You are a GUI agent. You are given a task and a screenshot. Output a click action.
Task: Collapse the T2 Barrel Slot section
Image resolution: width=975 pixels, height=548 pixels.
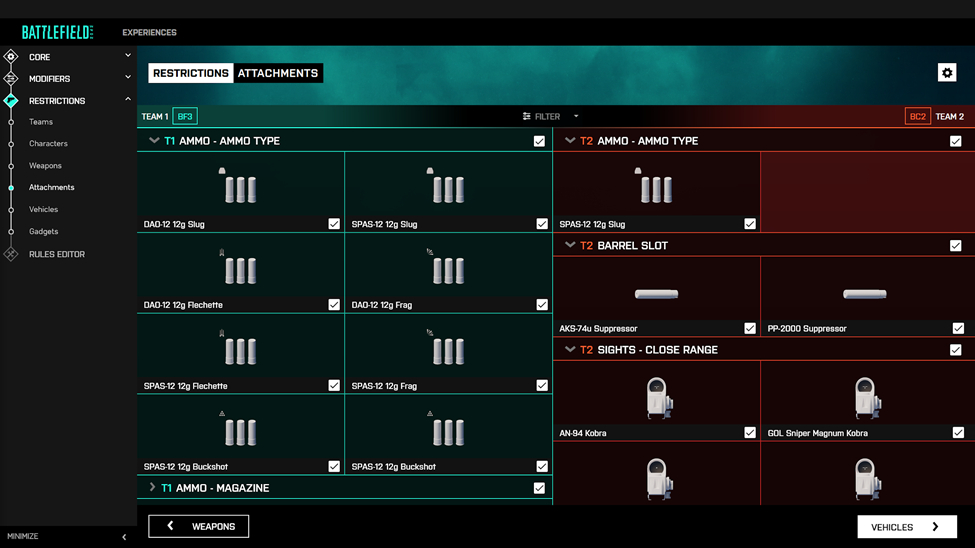click(x=570, y=245)
